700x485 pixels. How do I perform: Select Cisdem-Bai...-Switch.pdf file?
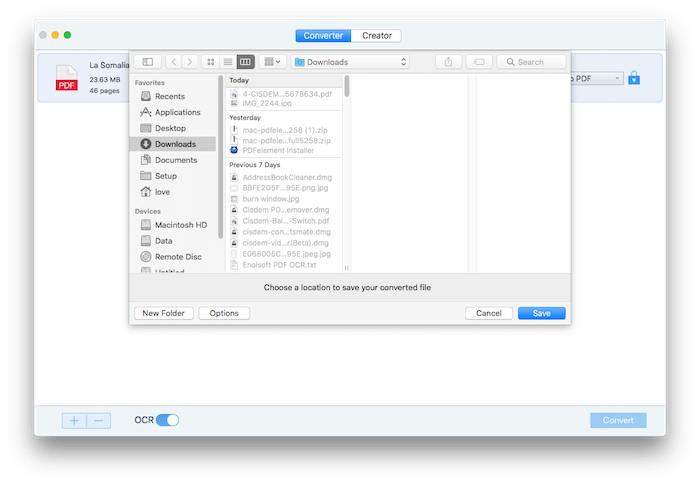pos(284,222)
